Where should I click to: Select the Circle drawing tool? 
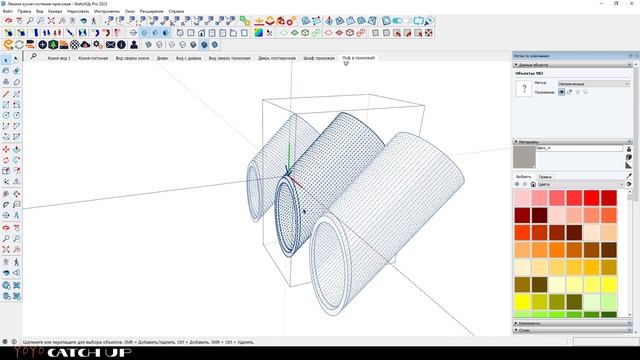tap(6, 116)
